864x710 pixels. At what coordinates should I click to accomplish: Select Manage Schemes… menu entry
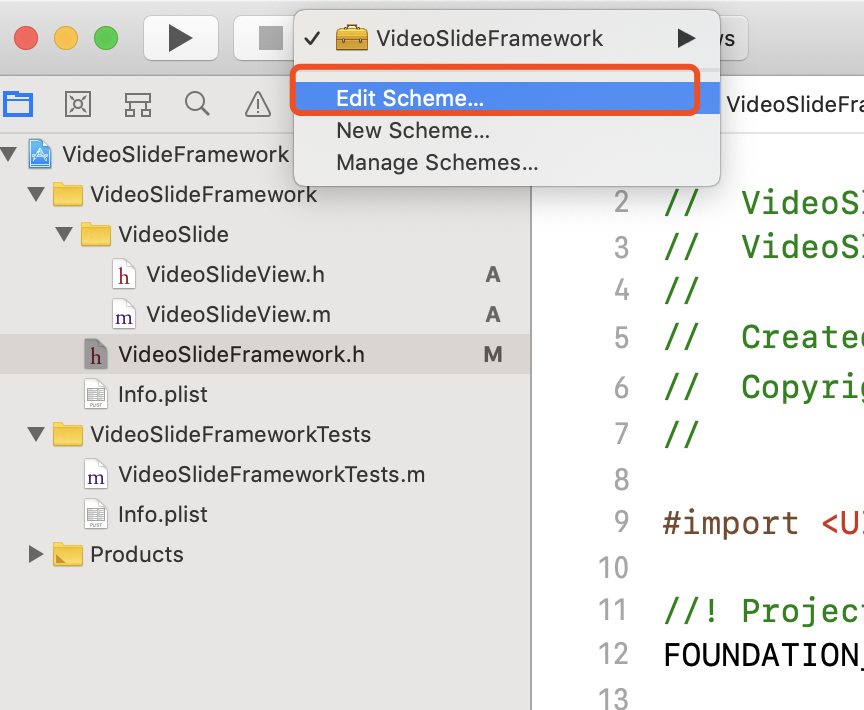(x=507, y=162)
